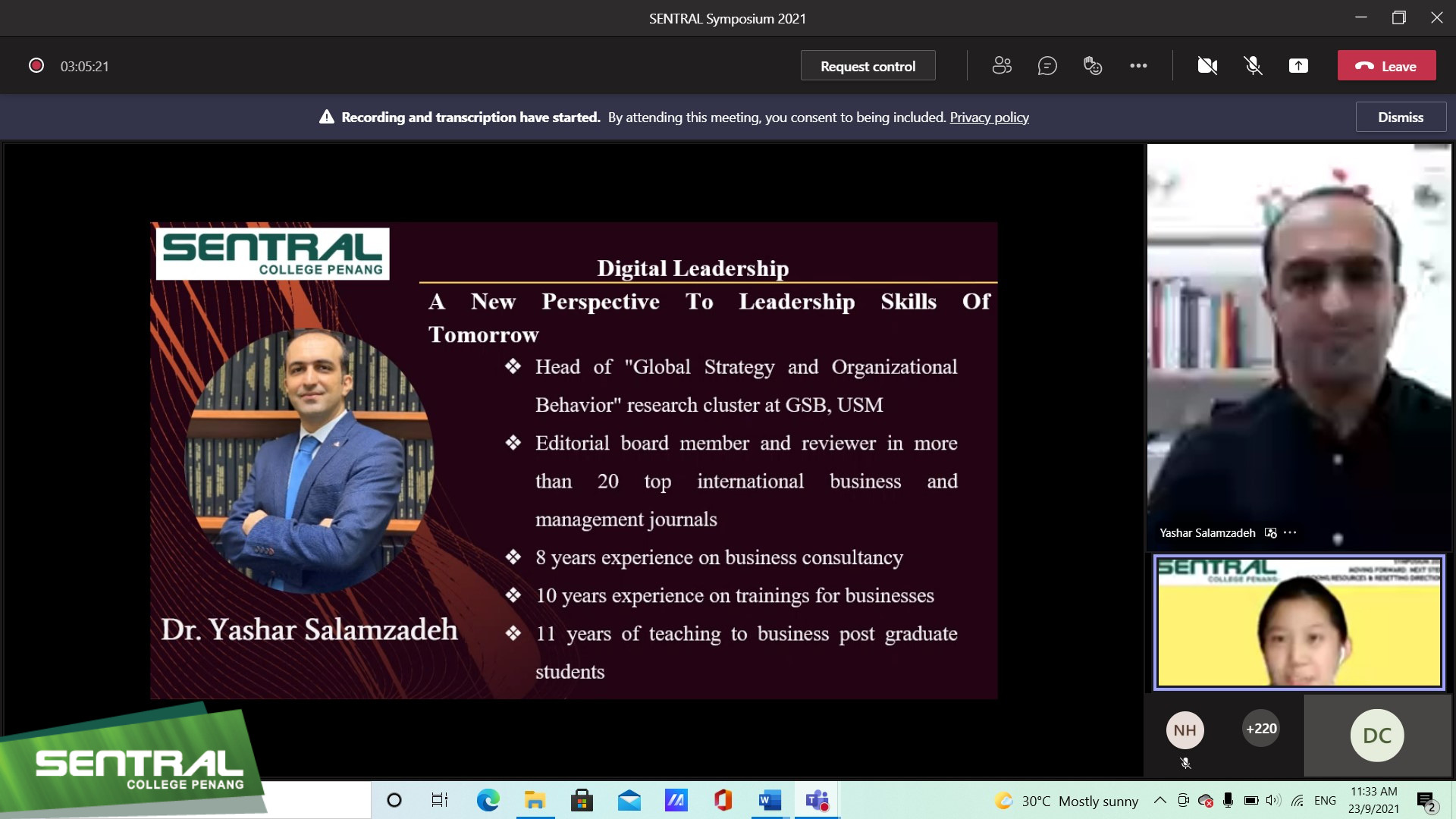Open Task View on taskbar
Viewport: 1456px width, 819px height.
pos(440,800)
